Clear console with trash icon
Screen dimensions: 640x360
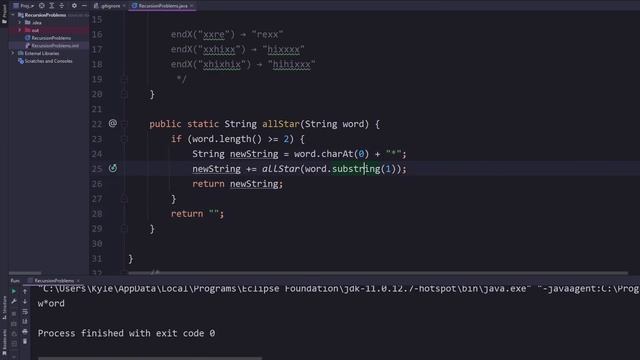(x=25, y=341)
